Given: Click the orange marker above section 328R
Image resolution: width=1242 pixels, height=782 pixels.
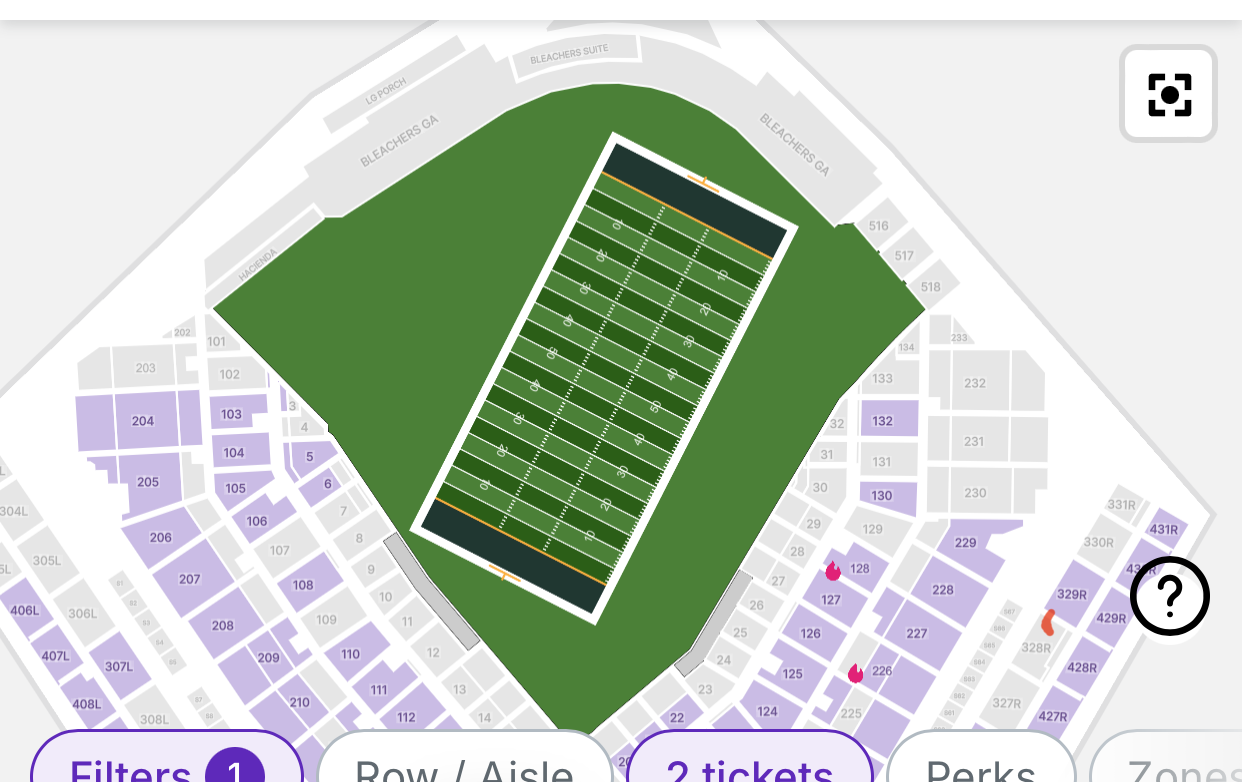Looking at the screenshot, I should pos(1048,623).
